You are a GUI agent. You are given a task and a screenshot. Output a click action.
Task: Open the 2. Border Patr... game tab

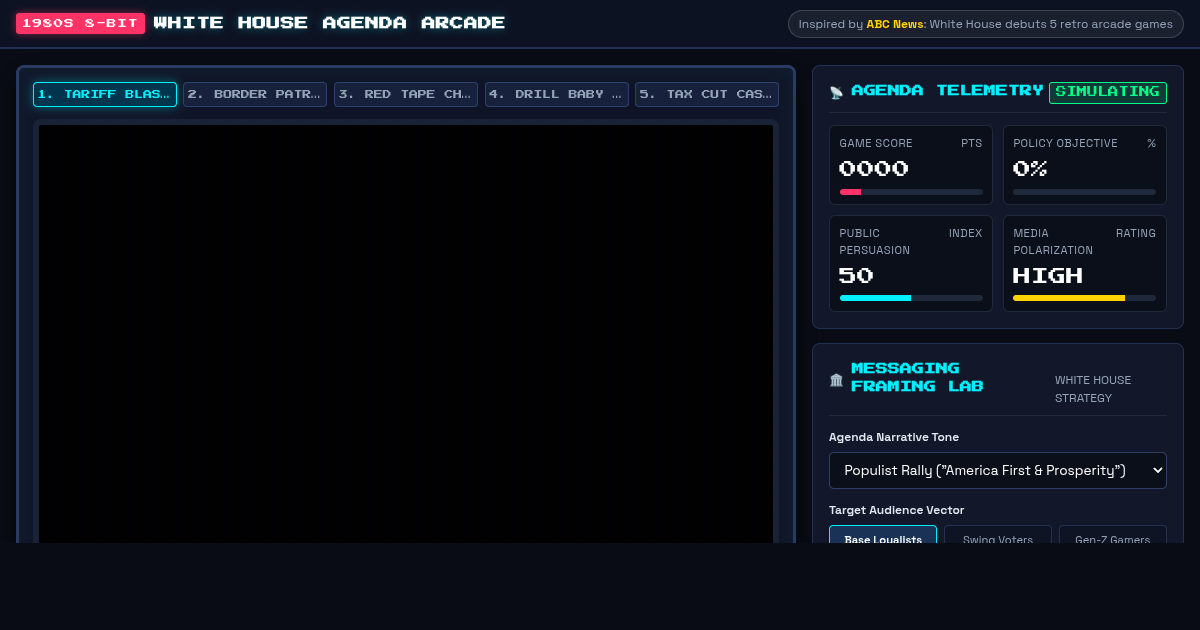255,94
